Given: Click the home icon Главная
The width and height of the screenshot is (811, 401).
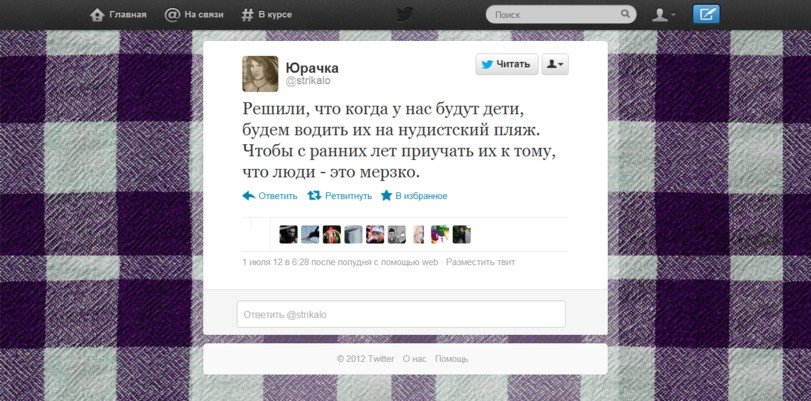Looking at the screenshot, I should click(97, 14).
